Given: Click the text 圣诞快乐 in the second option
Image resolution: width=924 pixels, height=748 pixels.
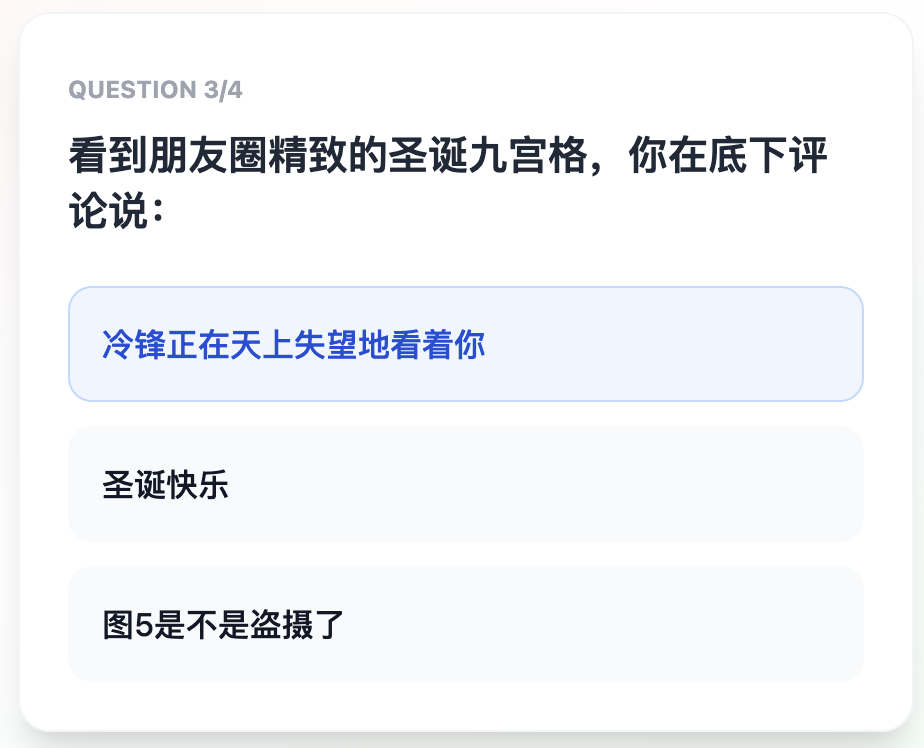Looking at the screenshot, I should point(165,485).
